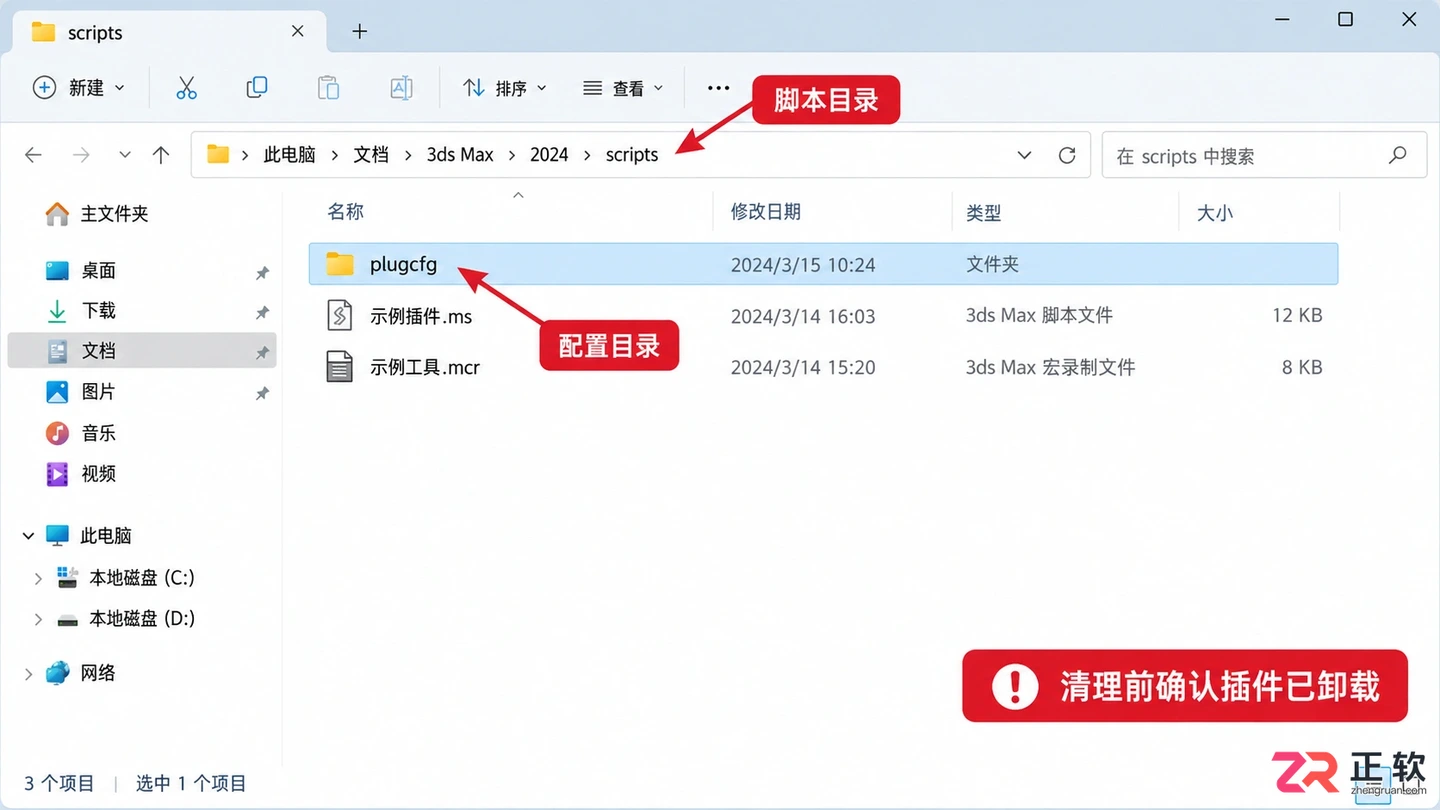
Task: Open the three-dot more options menu
Action: pos(718,88)
